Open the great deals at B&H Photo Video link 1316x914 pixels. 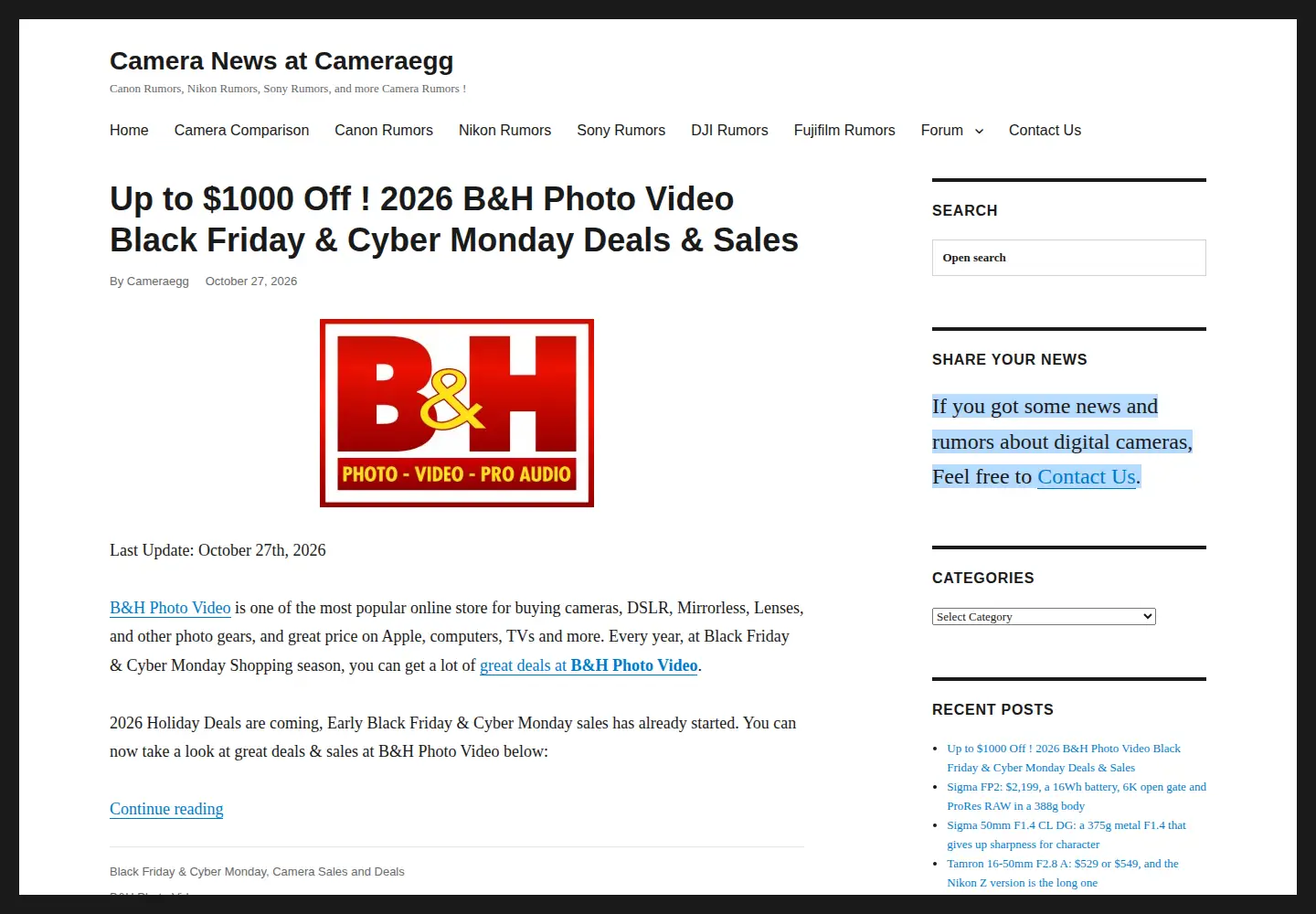pyautogui.click(x=589, y=665)
